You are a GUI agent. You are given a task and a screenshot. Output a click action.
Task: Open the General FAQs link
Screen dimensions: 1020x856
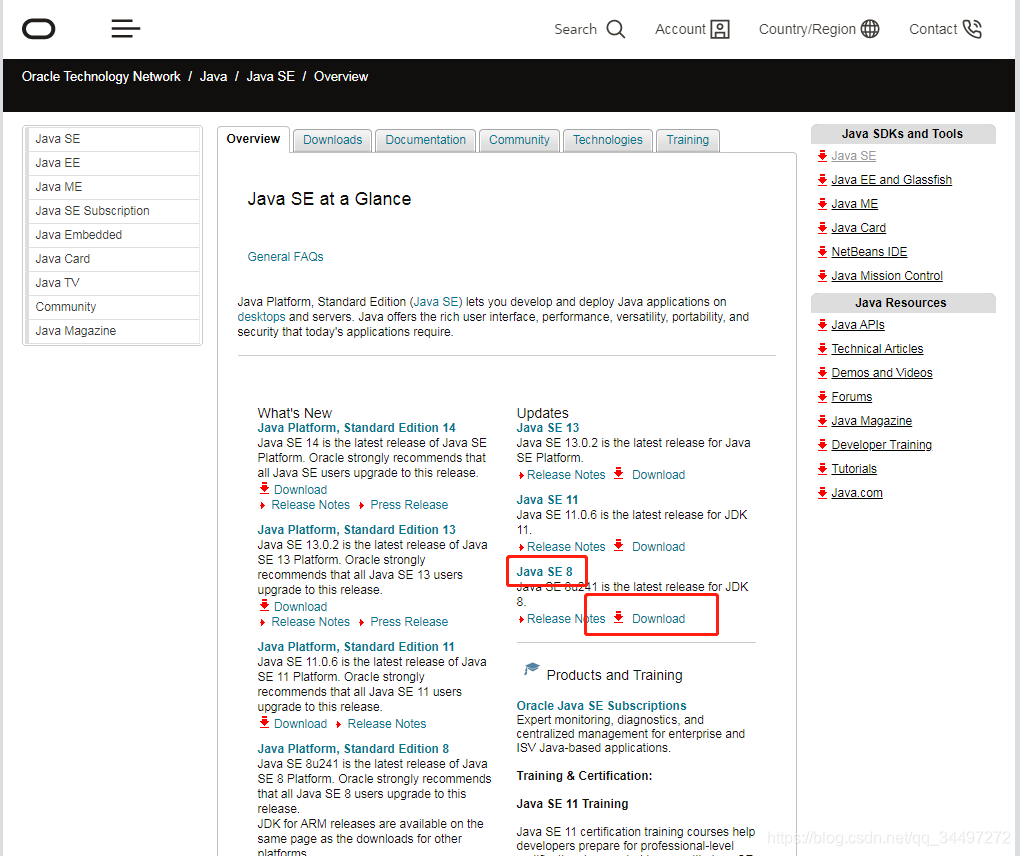pyautogui.click(x=285, y=256)
